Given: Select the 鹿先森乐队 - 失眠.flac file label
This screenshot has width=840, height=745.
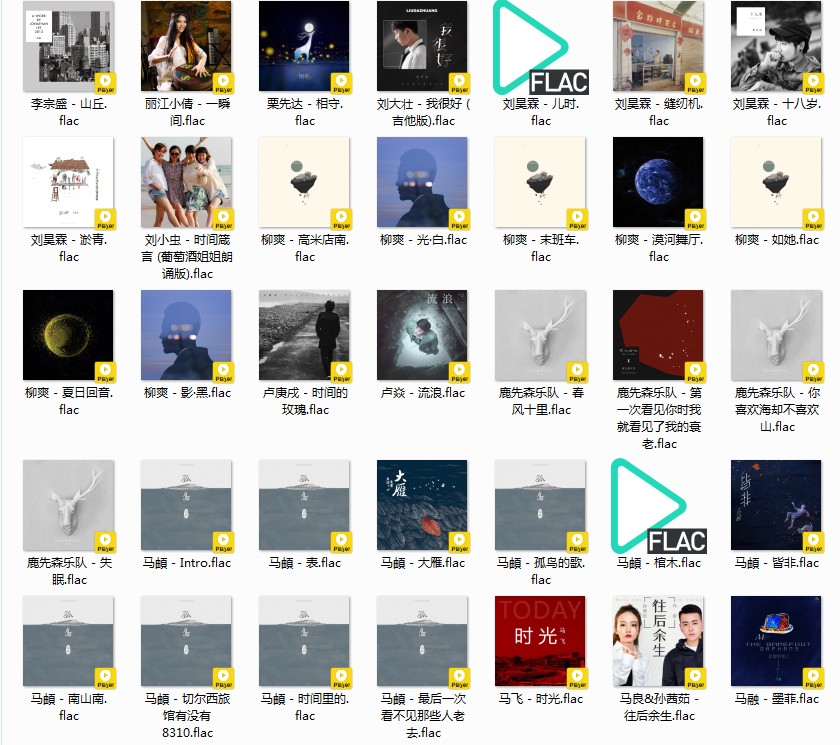Looking at the screenshot, I should (x=68, y=571).
